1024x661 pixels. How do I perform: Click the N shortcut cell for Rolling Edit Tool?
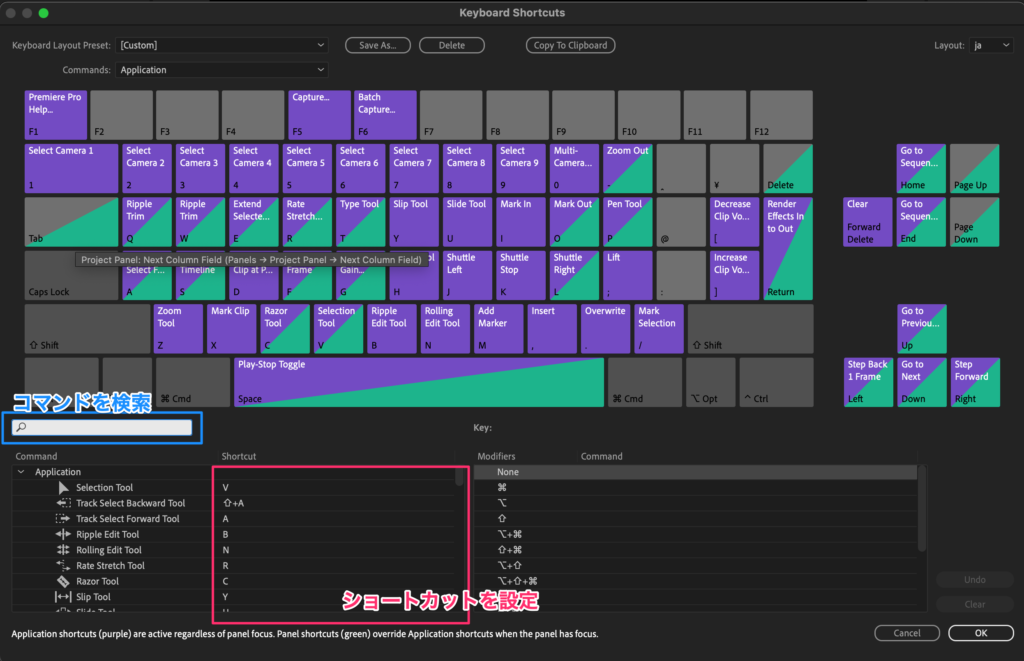(334, 550)
